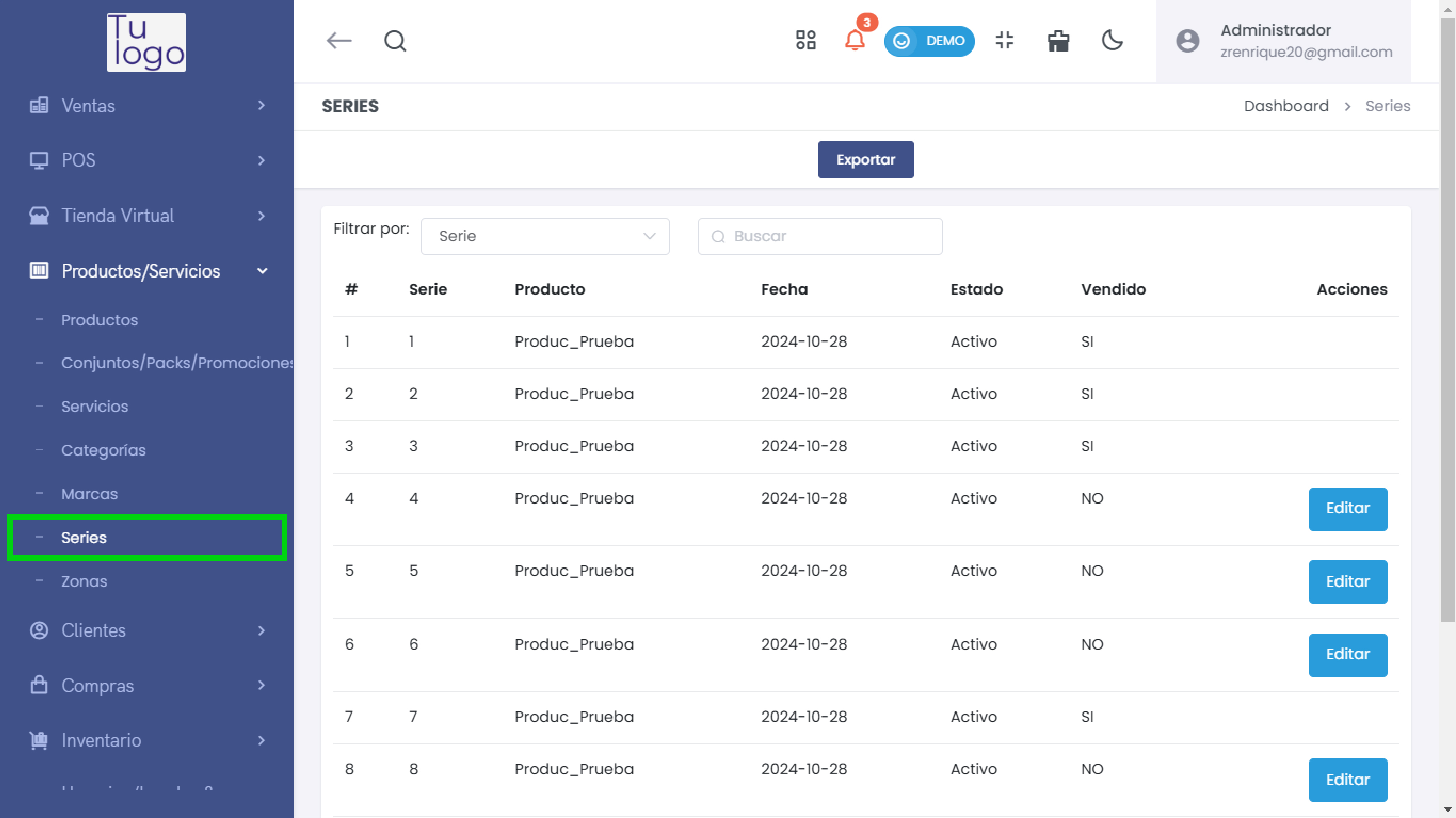Viewport: 1456px width, 818px height.
Task: Open the search magnifier icon
Action: [395, 41]
